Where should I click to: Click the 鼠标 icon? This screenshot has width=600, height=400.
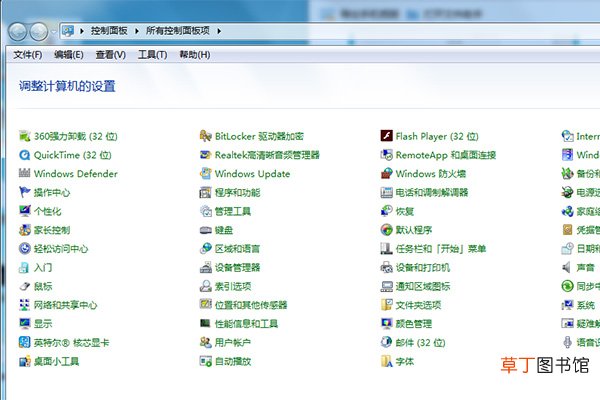tap(24, 286)
